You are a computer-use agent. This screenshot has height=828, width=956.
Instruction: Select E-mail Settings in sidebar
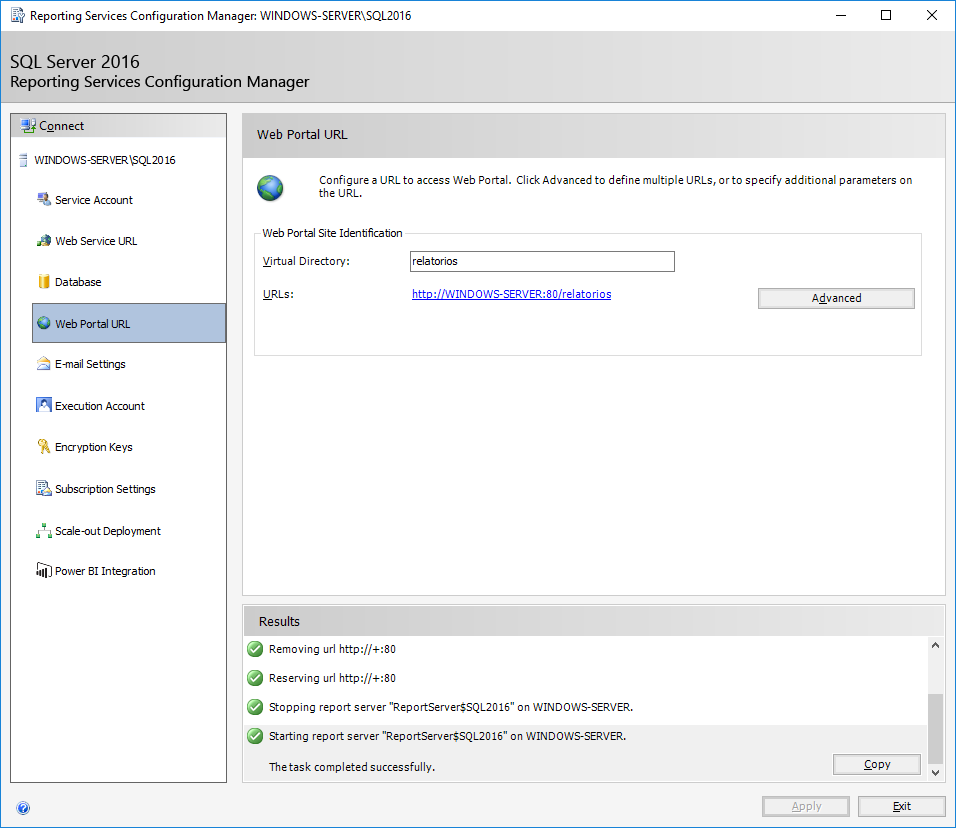click(x=90, y=364)
